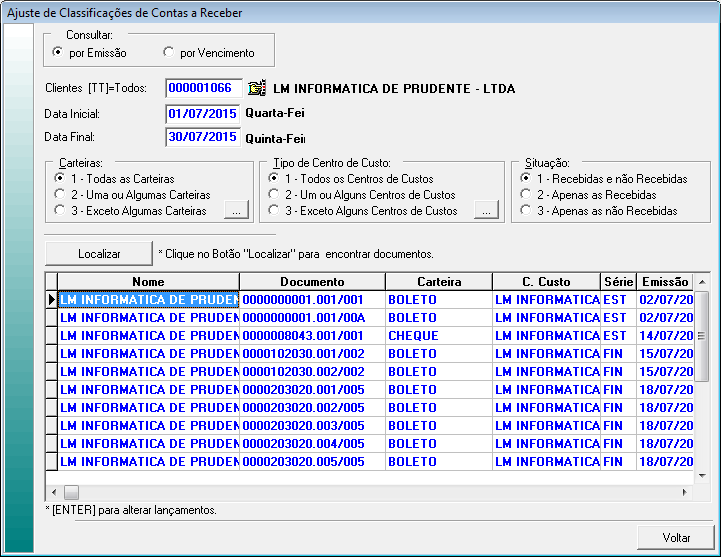Select 'por Emissão' radio option
Image resolution: width=721 pixels, height=557 pixels.
[x=57, y=52]
